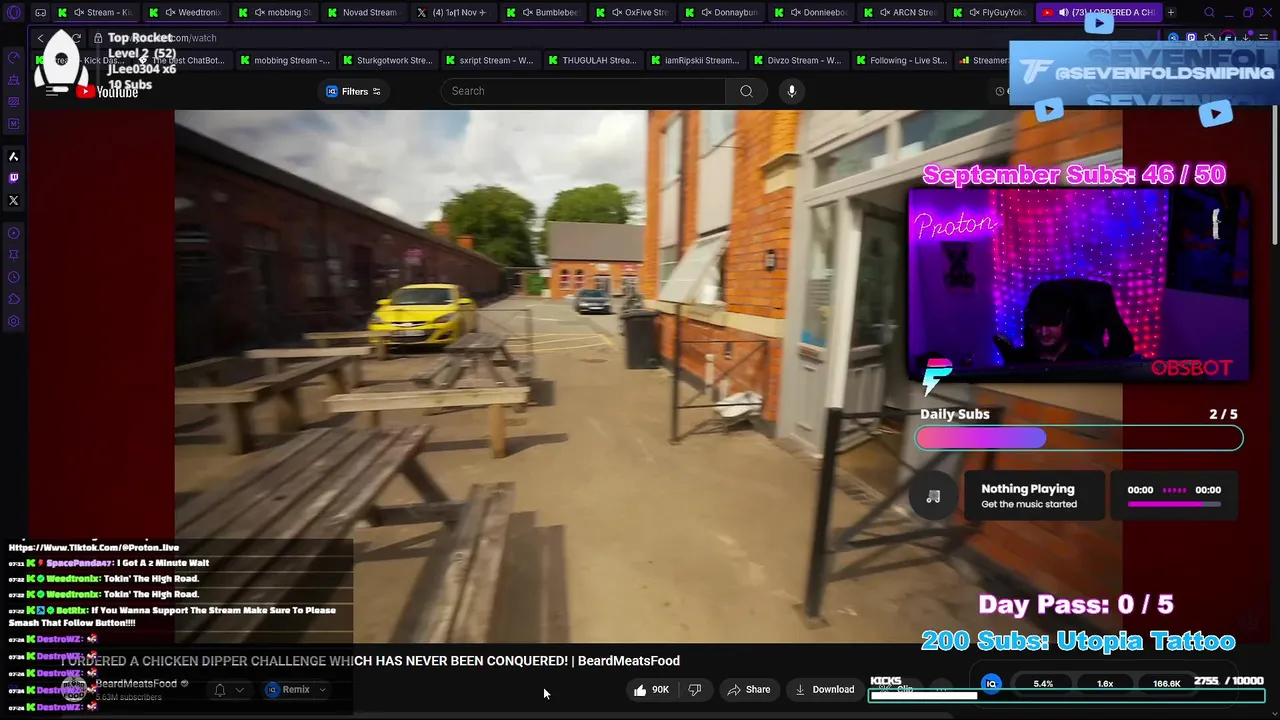Open the History clock sidebar icon
This screenshot has height=720, width=1280.
pos(14,277)
